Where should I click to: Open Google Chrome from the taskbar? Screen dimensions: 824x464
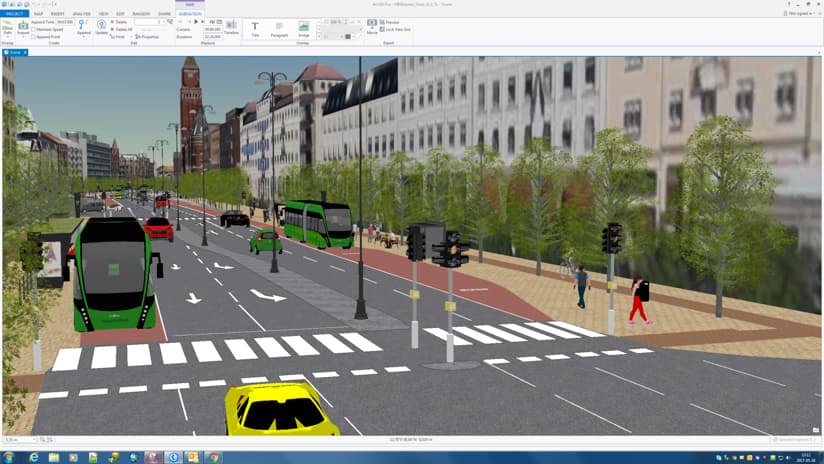213,458
